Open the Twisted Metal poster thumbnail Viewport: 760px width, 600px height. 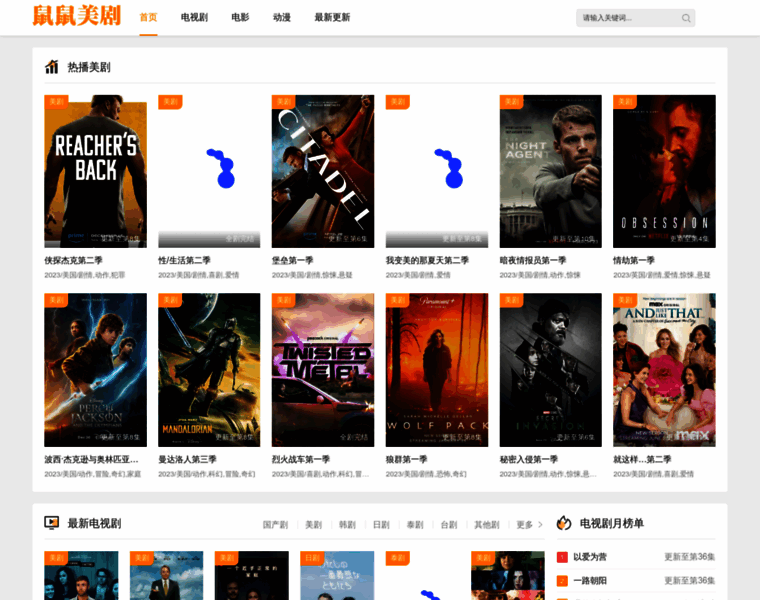(x=323, y=370)
